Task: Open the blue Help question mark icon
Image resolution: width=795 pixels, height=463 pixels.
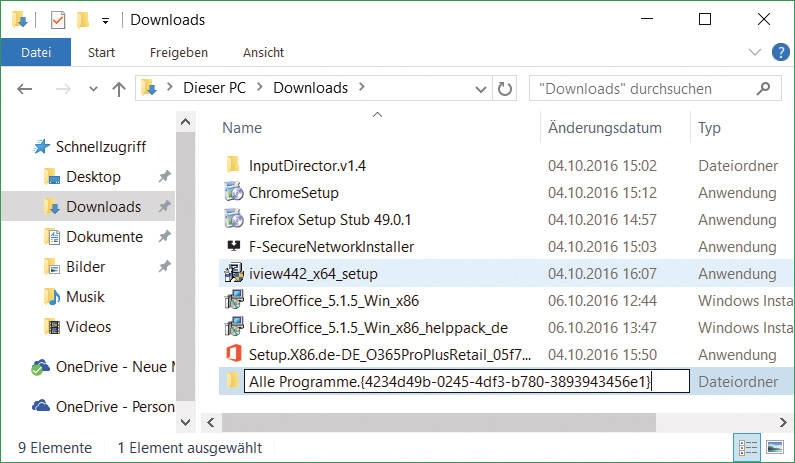Action: click(780, 52)
